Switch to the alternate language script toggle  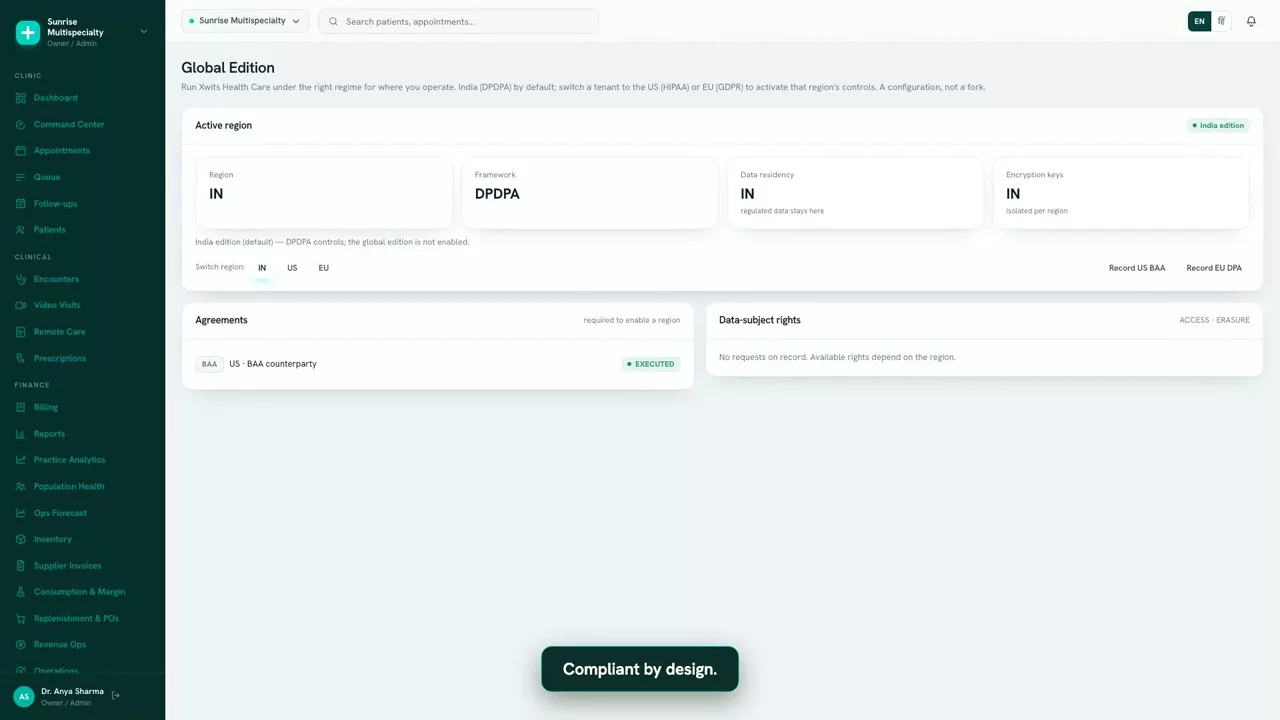pos(1221,21)
